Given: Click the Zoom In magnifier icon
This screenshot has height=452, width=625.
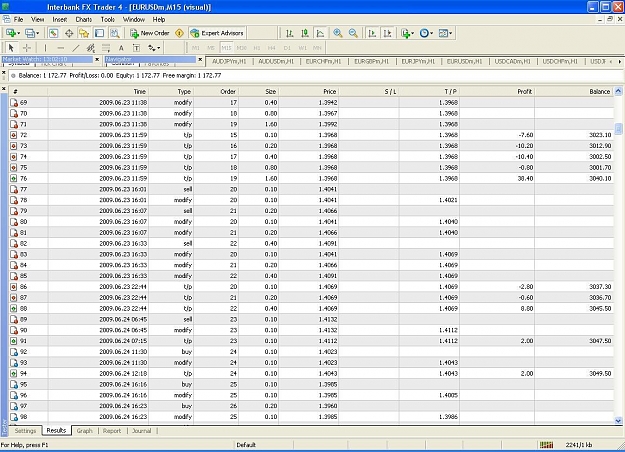Looking at the screenshot, I should [338, 33].
